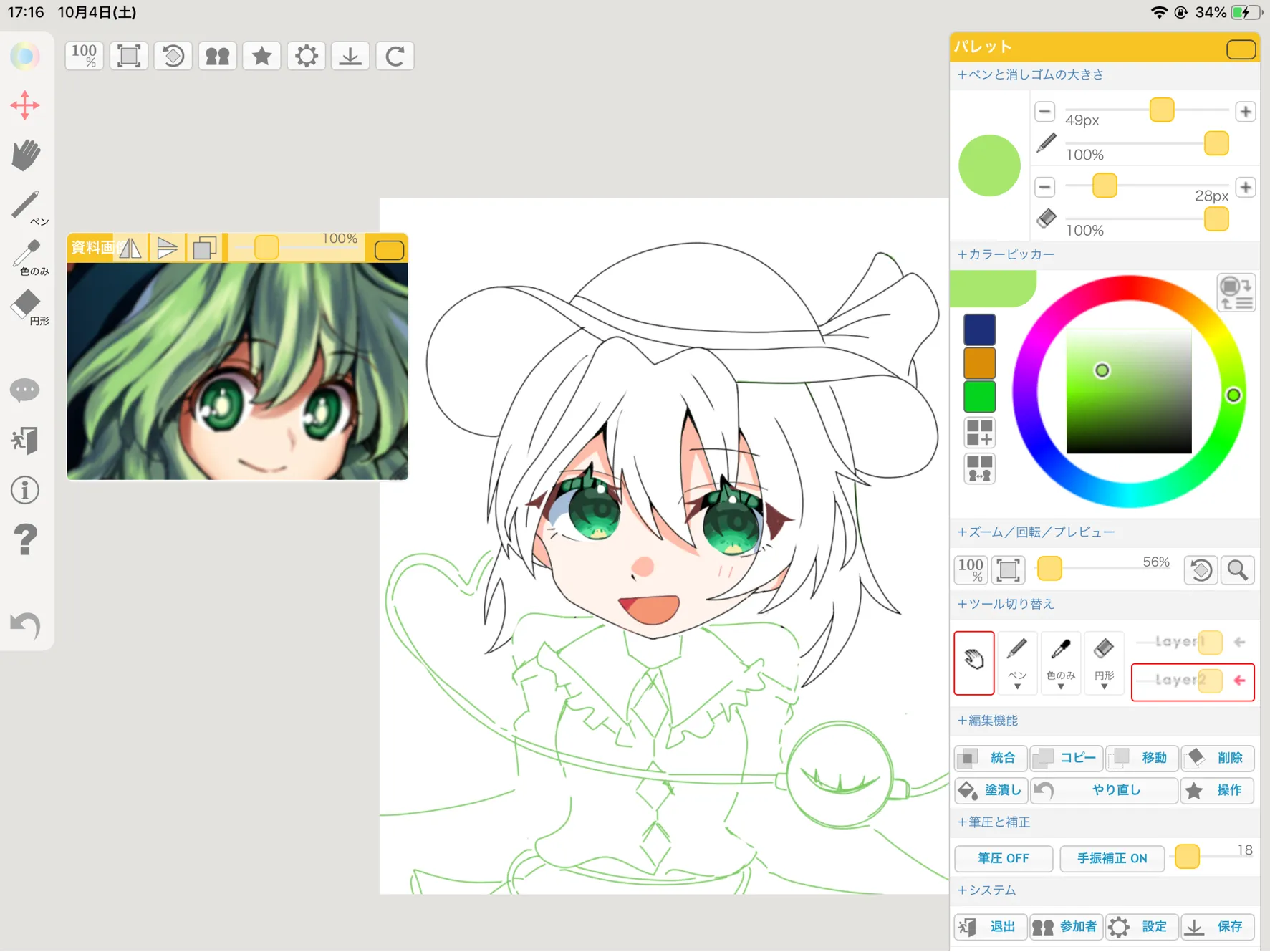Click the magnifier icon in zoom section

pos(1238,570)
